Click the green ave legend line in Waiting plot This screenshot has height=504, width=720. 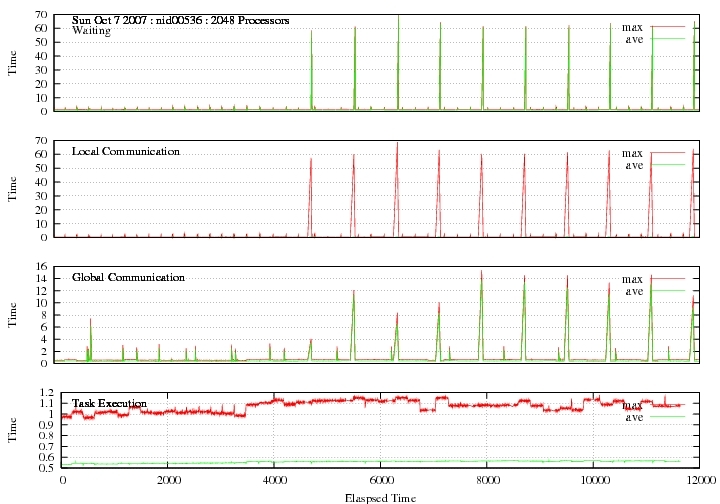pos(667,39)
